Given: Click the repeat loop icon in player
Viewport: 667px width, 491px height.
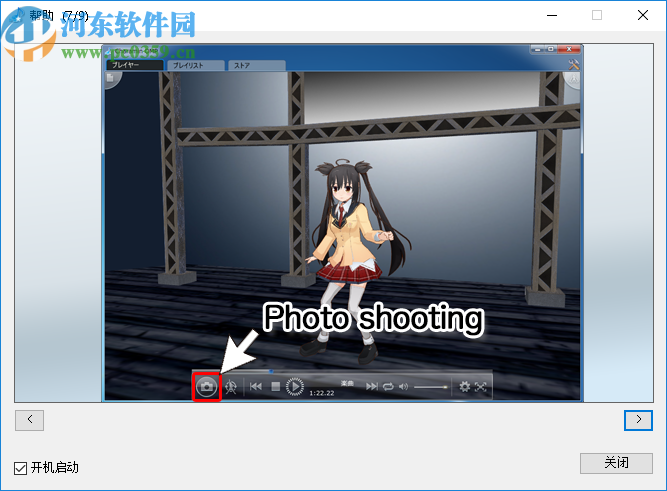Looking at the screenshot, I should tap(388, 386).
